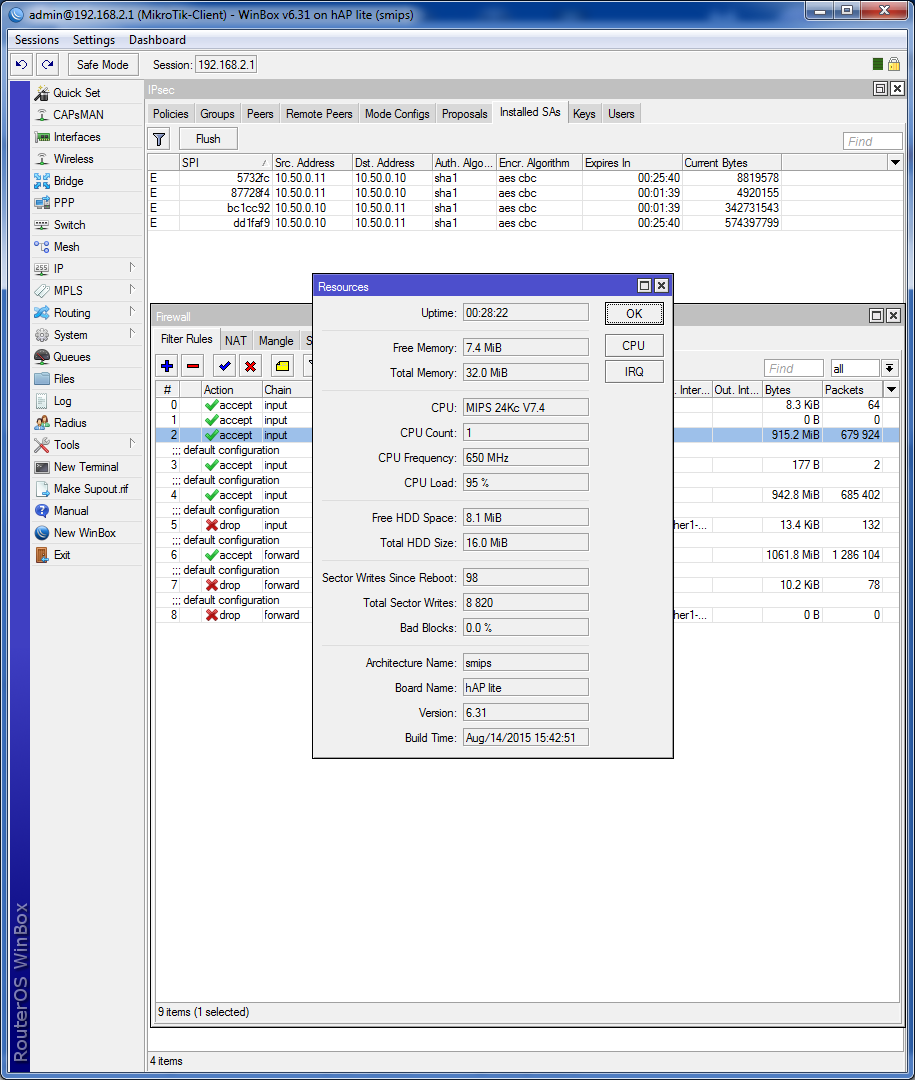
Task: Click the Undo arrow icon
Action: 21,65
